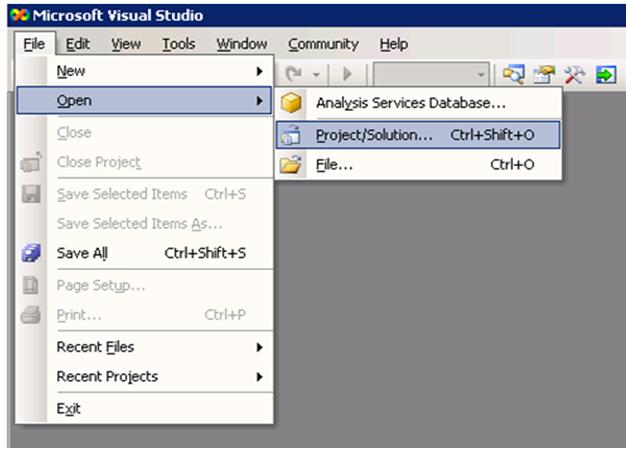Open Solution Explorer from the toolbar
The width and height of the screenshot is (628, 450).
pos(514,75)
